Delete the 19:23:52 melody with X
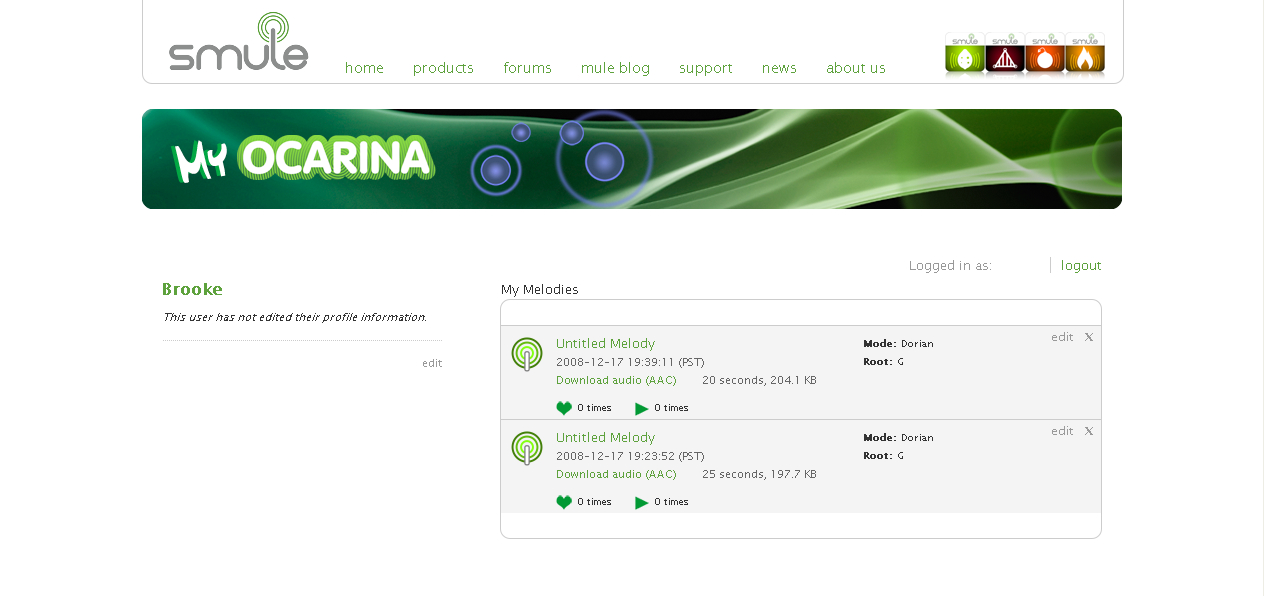 pyautogui.click(x=1089, y=431)
